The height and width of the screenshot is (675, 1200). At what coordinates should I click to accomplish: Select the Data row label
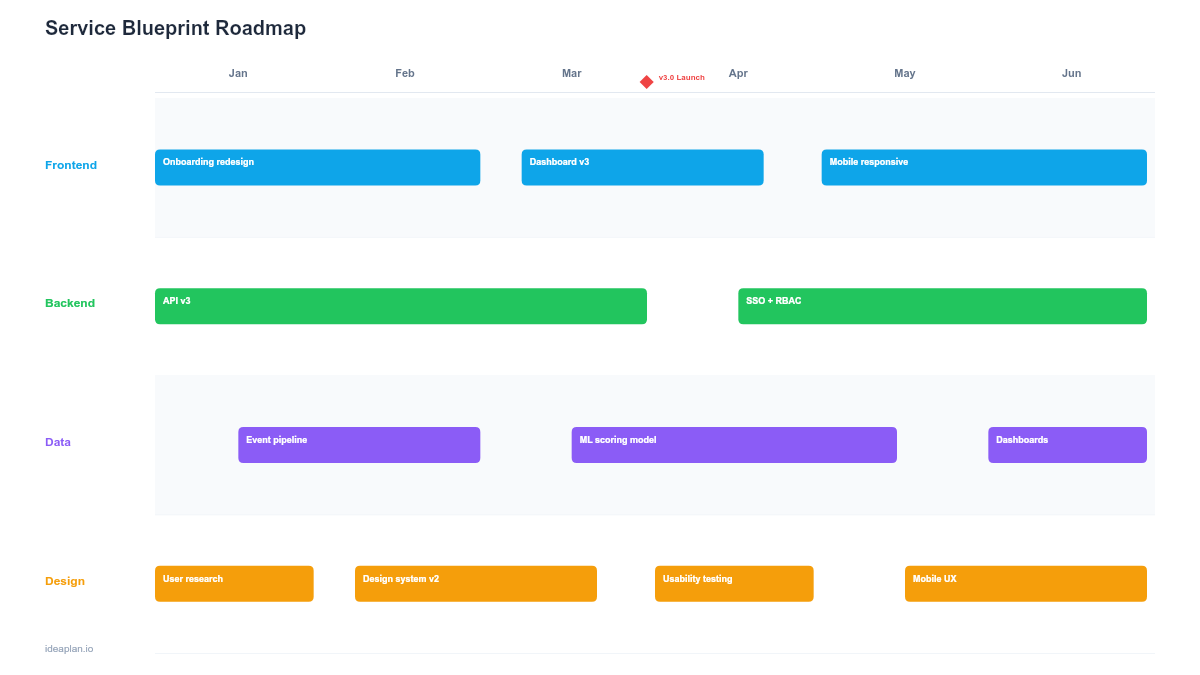click(58, 442)
